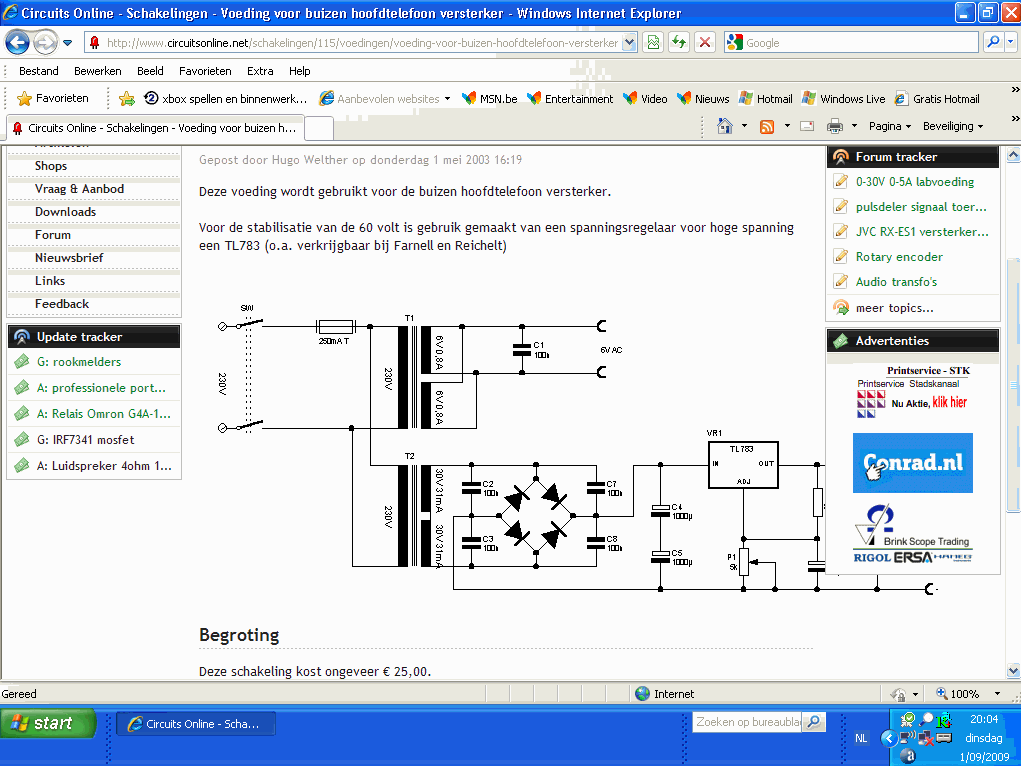Click the Add to favorites bar icon
The height and width of the screenshot is (766, 1021).
127,99
